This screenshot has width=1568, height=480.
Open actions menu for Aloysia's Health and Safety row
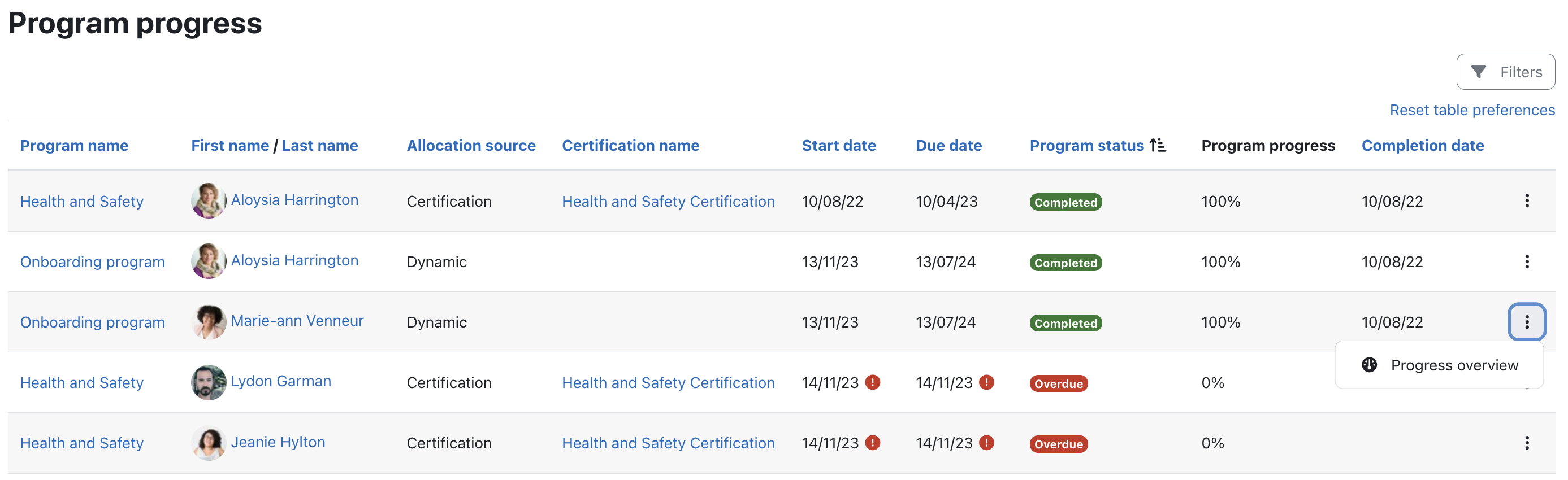(1526, 202)
